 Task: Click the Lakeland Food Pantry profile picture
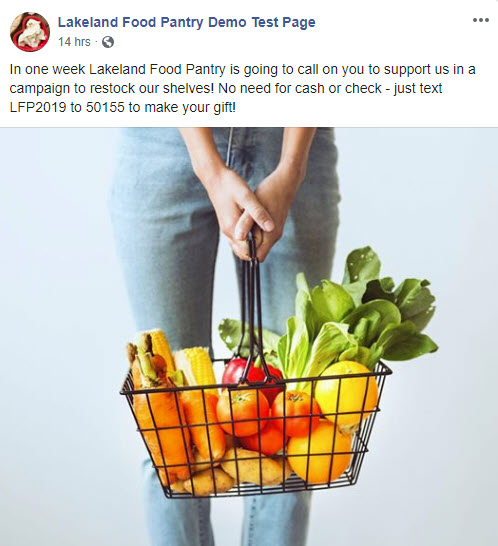[30, 32]
